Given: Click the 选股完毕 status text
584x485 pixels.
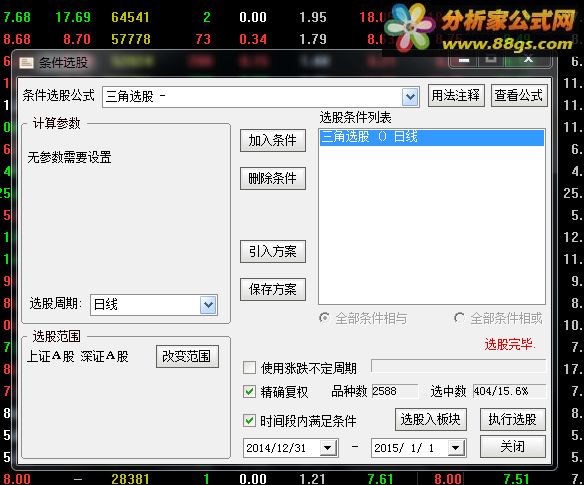Looking at the screenshot, I should coord(510,344).
